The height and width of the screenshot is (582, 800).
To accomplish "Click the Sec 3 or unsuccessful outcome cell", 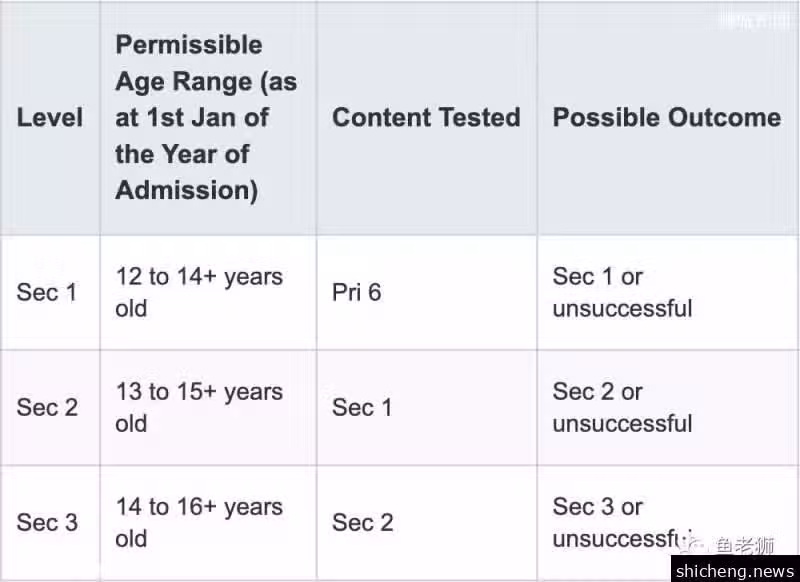I will click(667, 523).
